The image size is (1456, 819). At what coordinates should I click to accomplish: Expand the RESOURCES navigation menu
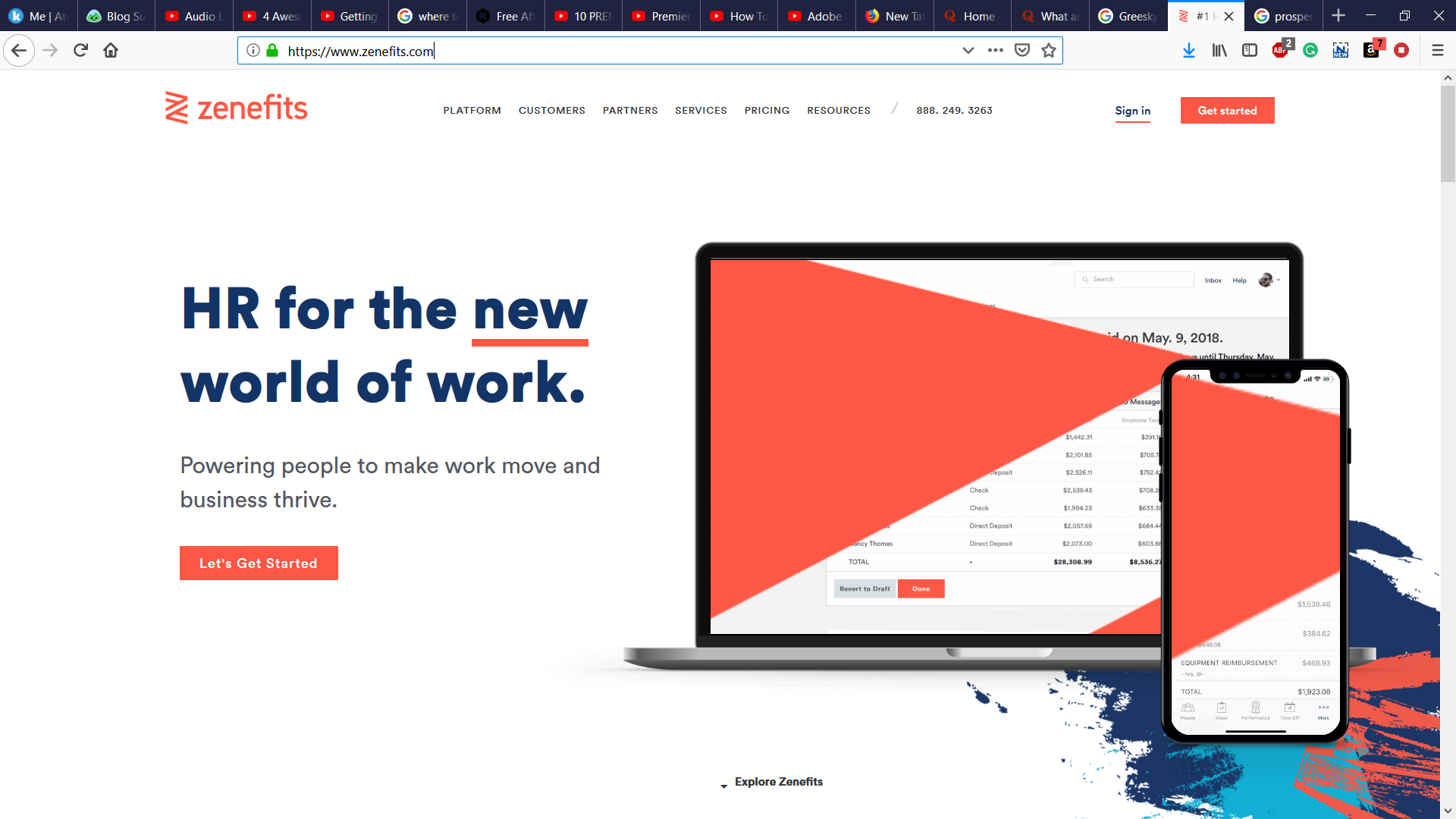[838, 110]
